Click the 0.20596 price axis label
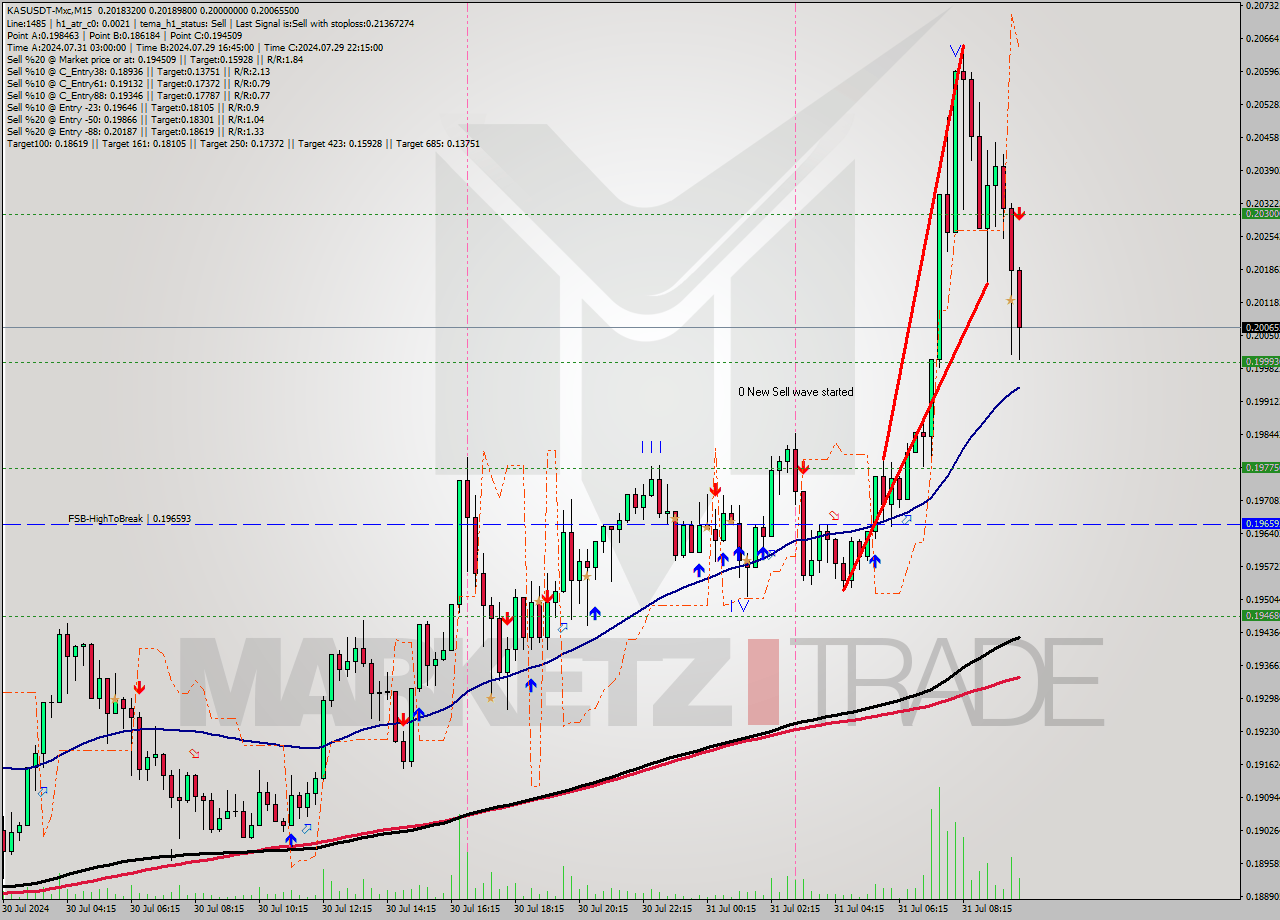 pyautogui.click(x=1261, y=72)
